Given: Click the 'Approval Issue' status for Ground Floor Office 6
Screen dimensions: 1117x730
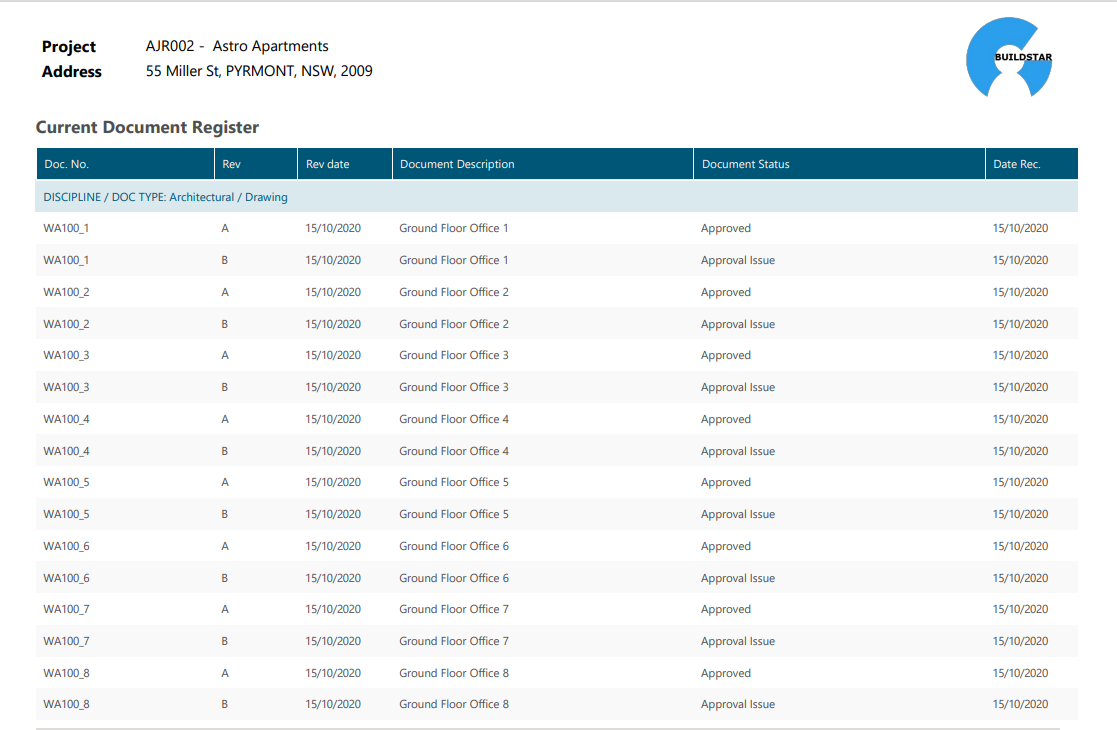Looking at the screenshot, I should click(738, 579).
